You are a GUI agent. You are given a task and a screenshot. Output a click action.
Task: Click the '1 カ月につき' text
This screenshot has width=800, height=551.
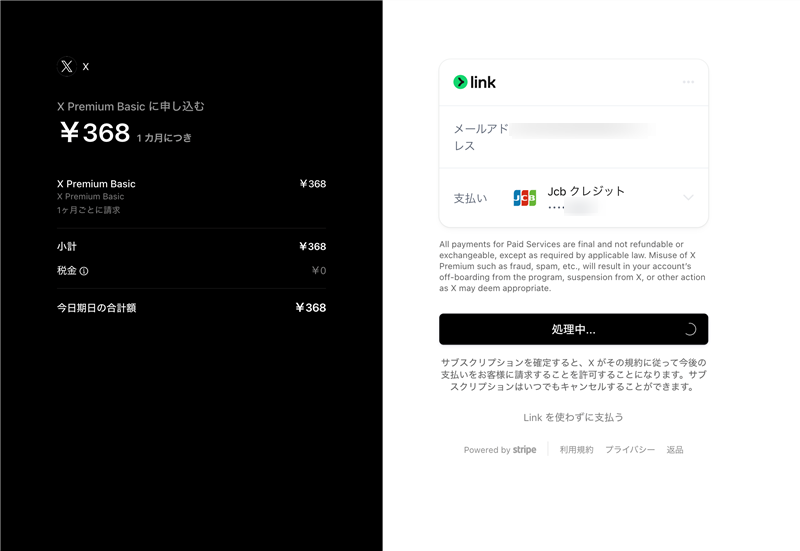pyautogui.click(x=164, y=138)
